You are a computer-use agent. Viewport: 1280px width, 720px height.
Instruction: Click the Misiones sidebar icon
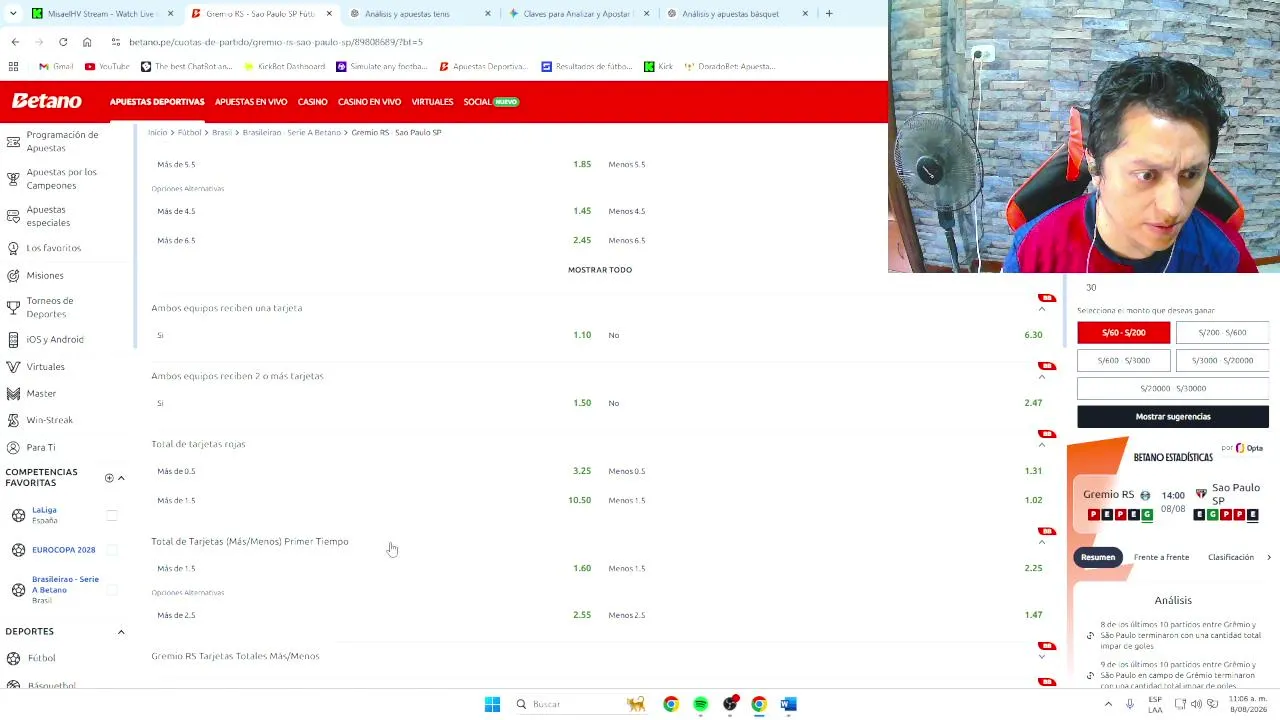pos(13,275)
